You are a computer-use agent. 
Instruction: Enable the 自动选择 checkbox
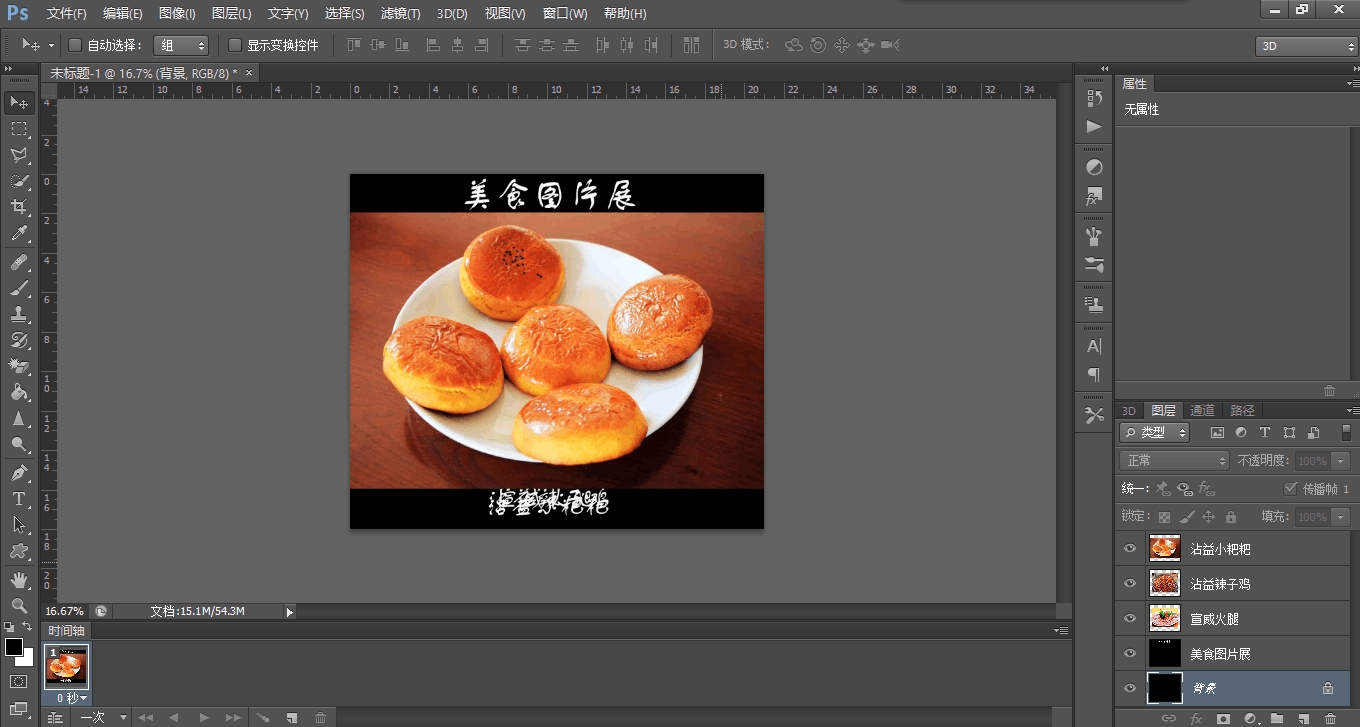point(74,45)
